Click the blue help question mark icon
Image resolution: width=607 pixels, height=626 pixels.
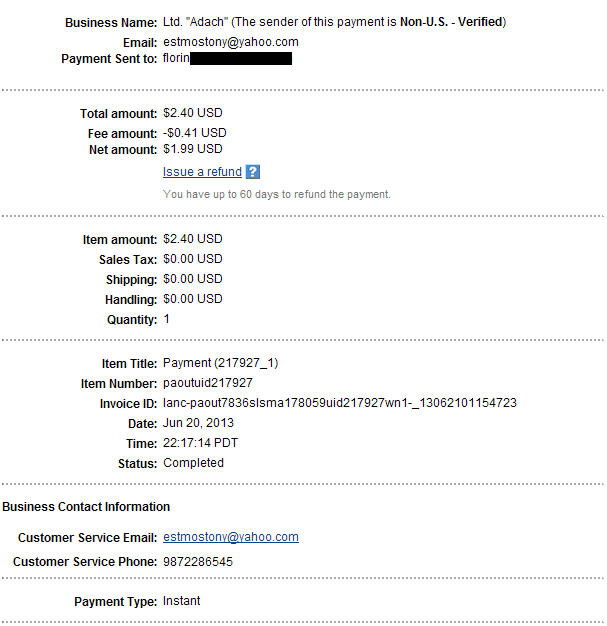click(x=253, y=172)
